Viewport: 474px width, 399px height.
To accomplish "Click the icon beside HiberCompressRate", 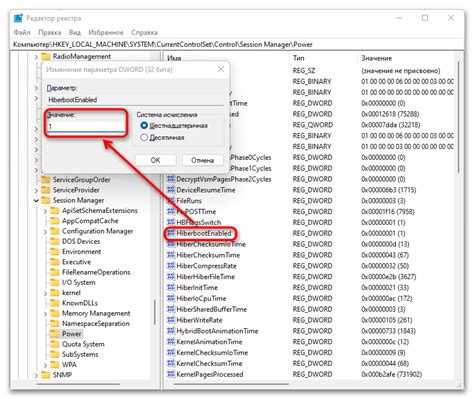I will point(171,266).
